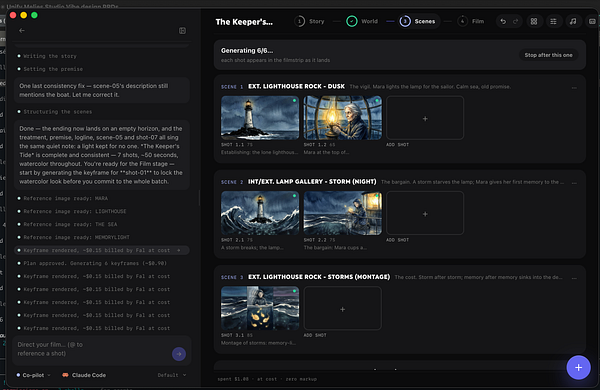Click the One last consistency fix message
This screenshot has height=390, width=600.
(x=102, y=90)
